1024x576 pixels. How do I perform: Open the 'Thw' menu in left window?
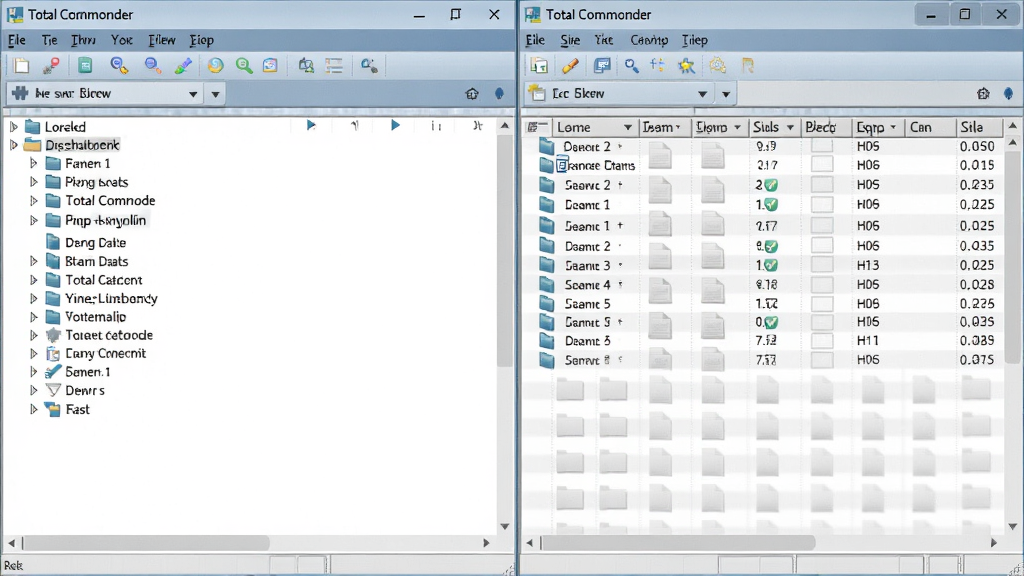click(83, 40)
